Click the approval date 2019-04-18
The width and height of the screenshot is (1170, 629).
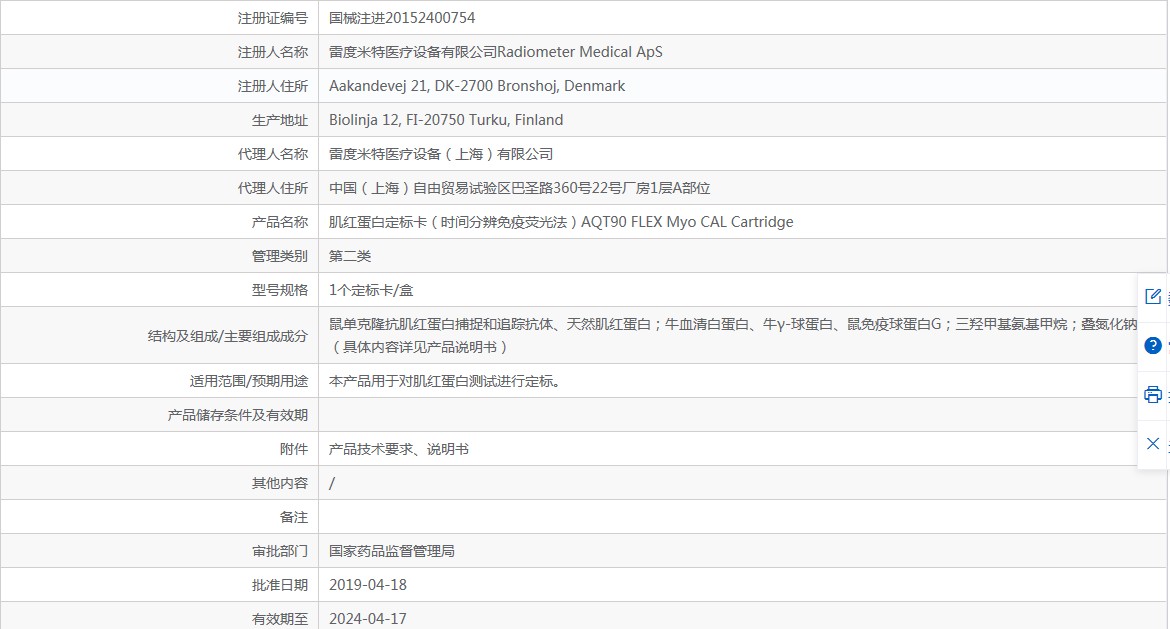(x=368, y=585)
